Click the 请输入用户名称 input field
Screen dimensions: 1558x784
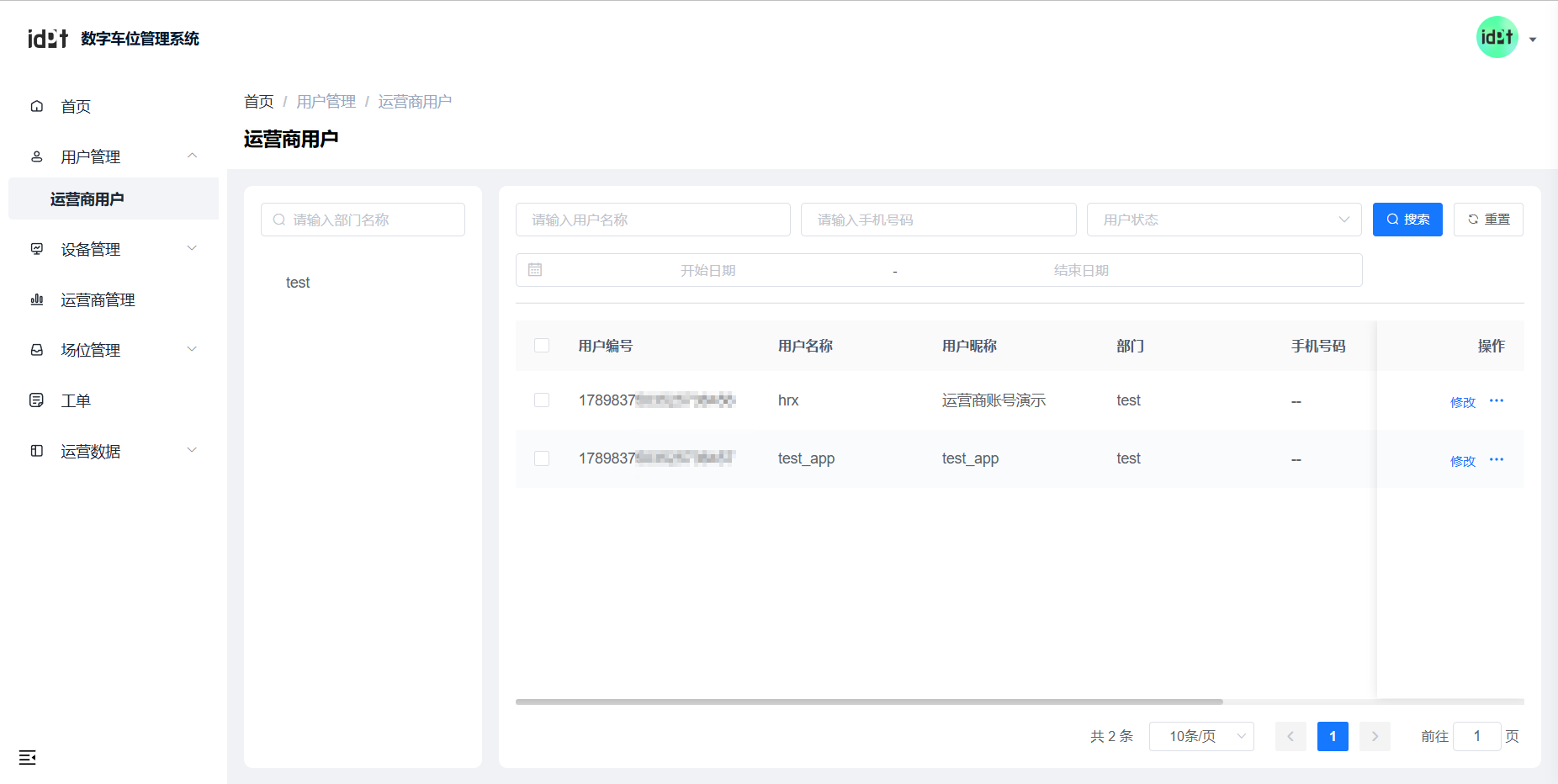[653, 220]
